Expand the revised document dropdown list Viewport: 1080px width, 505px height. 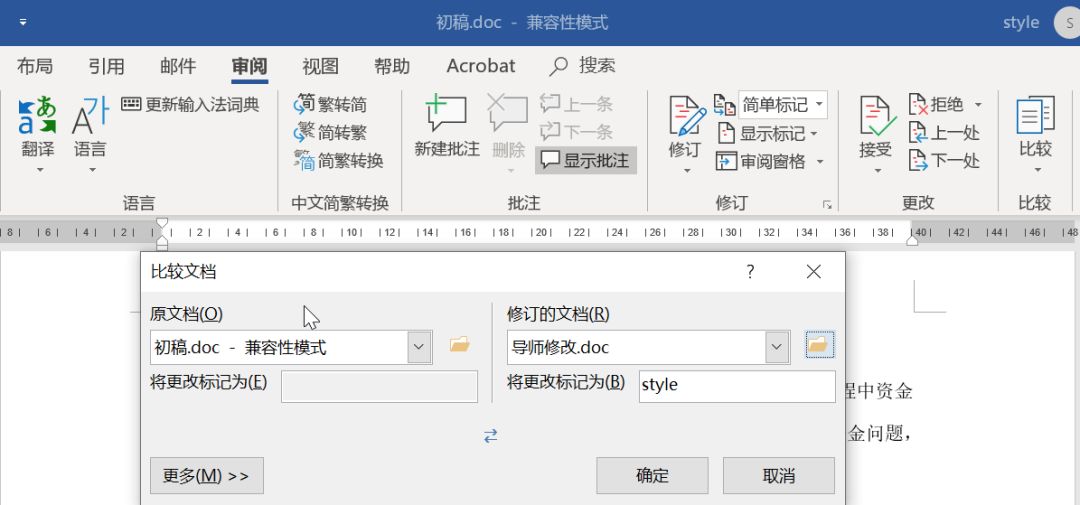pyautogui.click(x=777, y=347)
